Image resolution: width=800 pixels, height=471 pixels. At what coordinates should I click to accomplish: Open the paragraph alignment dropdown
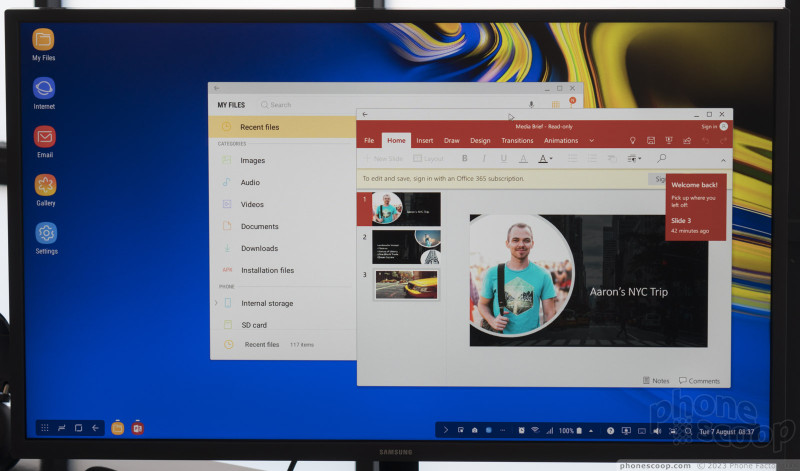point(634,158)
